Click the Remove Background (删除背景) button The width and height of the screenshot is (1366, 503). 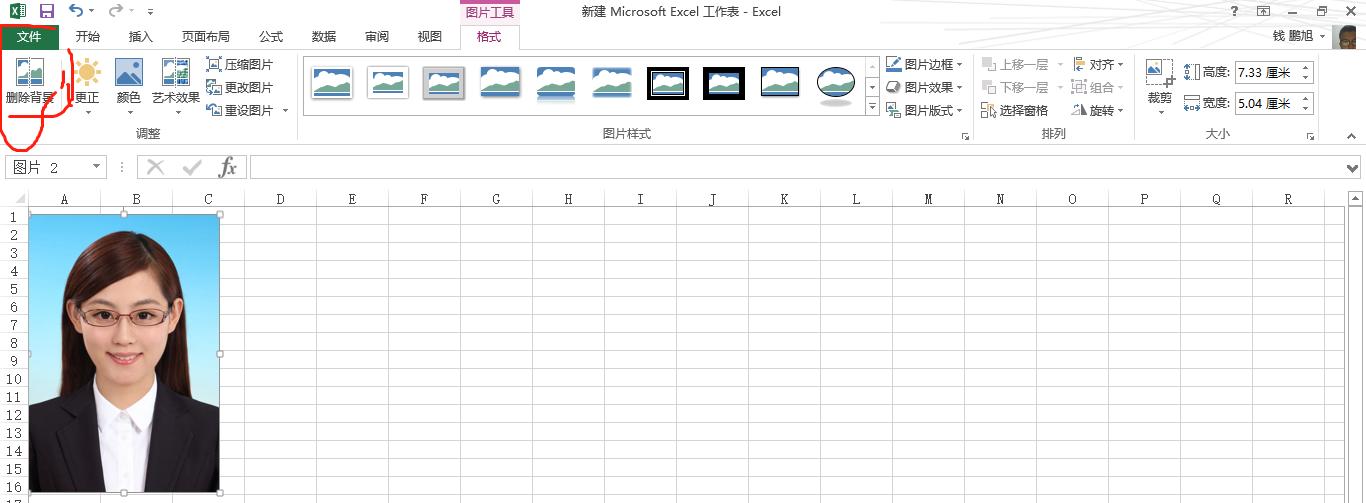click(30, 81)
